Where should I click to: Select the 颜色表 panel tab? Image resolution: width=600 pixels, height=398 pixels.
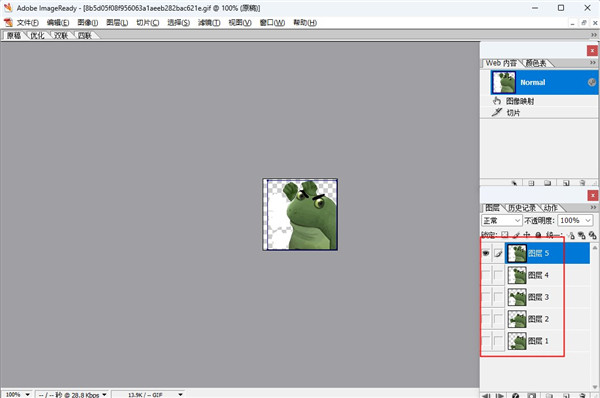coord(536,63)
